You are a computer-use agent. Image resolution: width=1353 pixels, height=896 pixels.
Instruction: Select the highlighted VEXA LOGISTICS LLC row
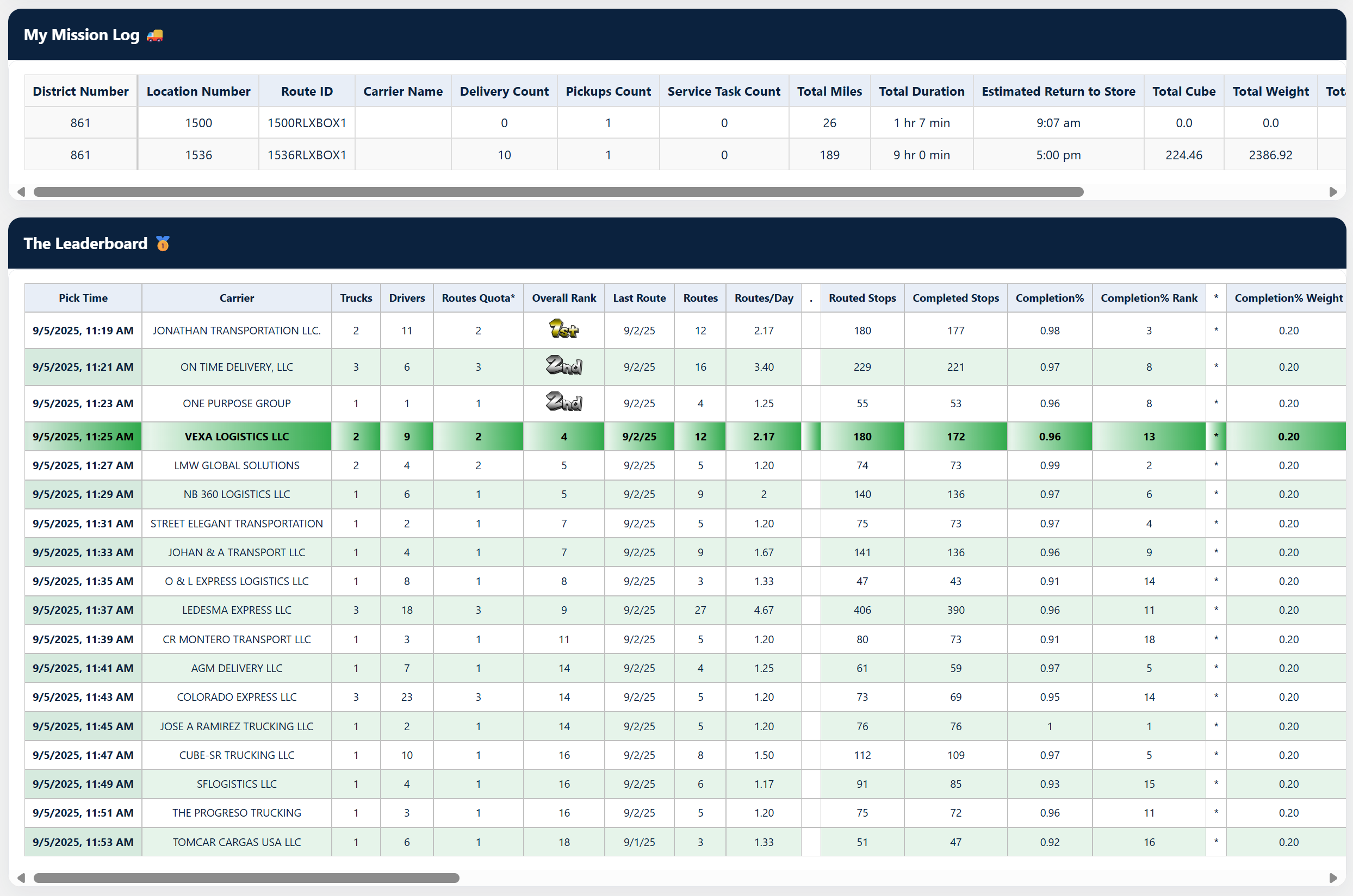(x=237, y=437)
